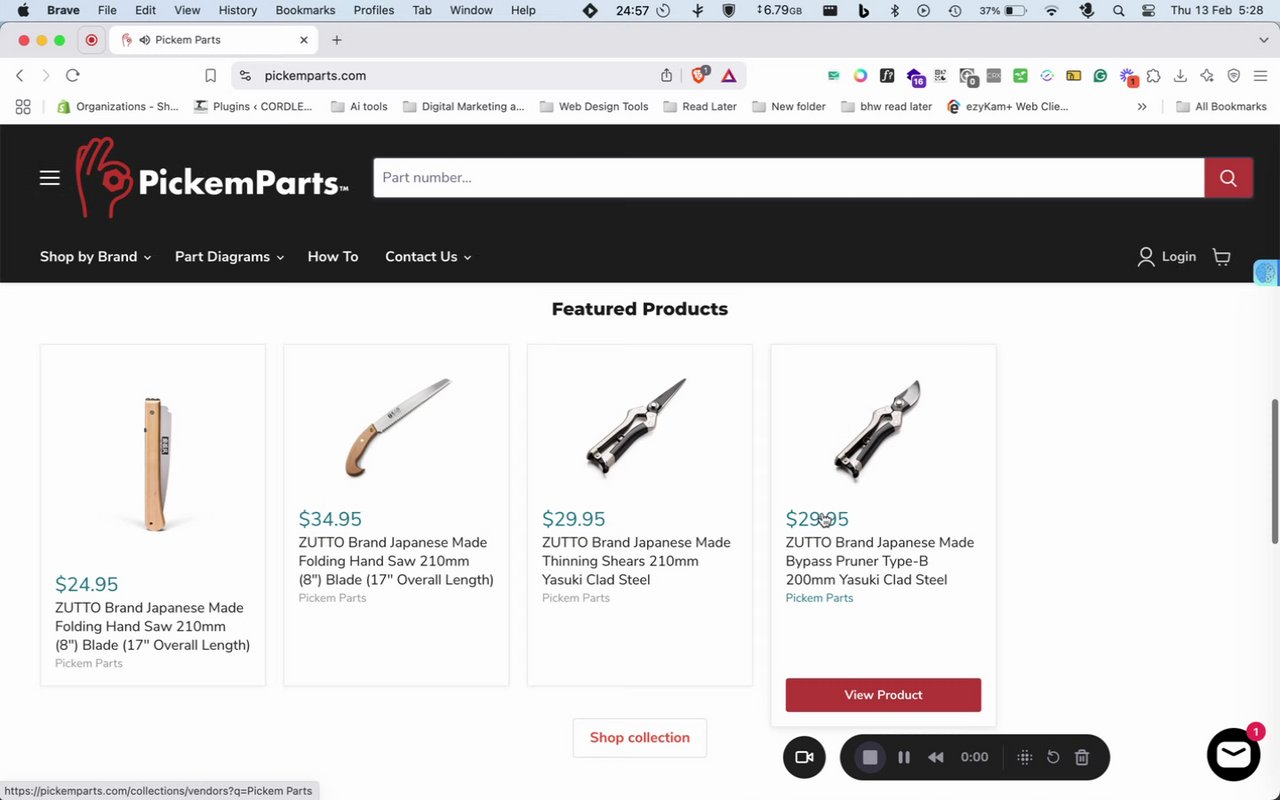The height and width of the screenshot is (800, 1280).
Task: Click the Shop collection button
Action: 640,738
